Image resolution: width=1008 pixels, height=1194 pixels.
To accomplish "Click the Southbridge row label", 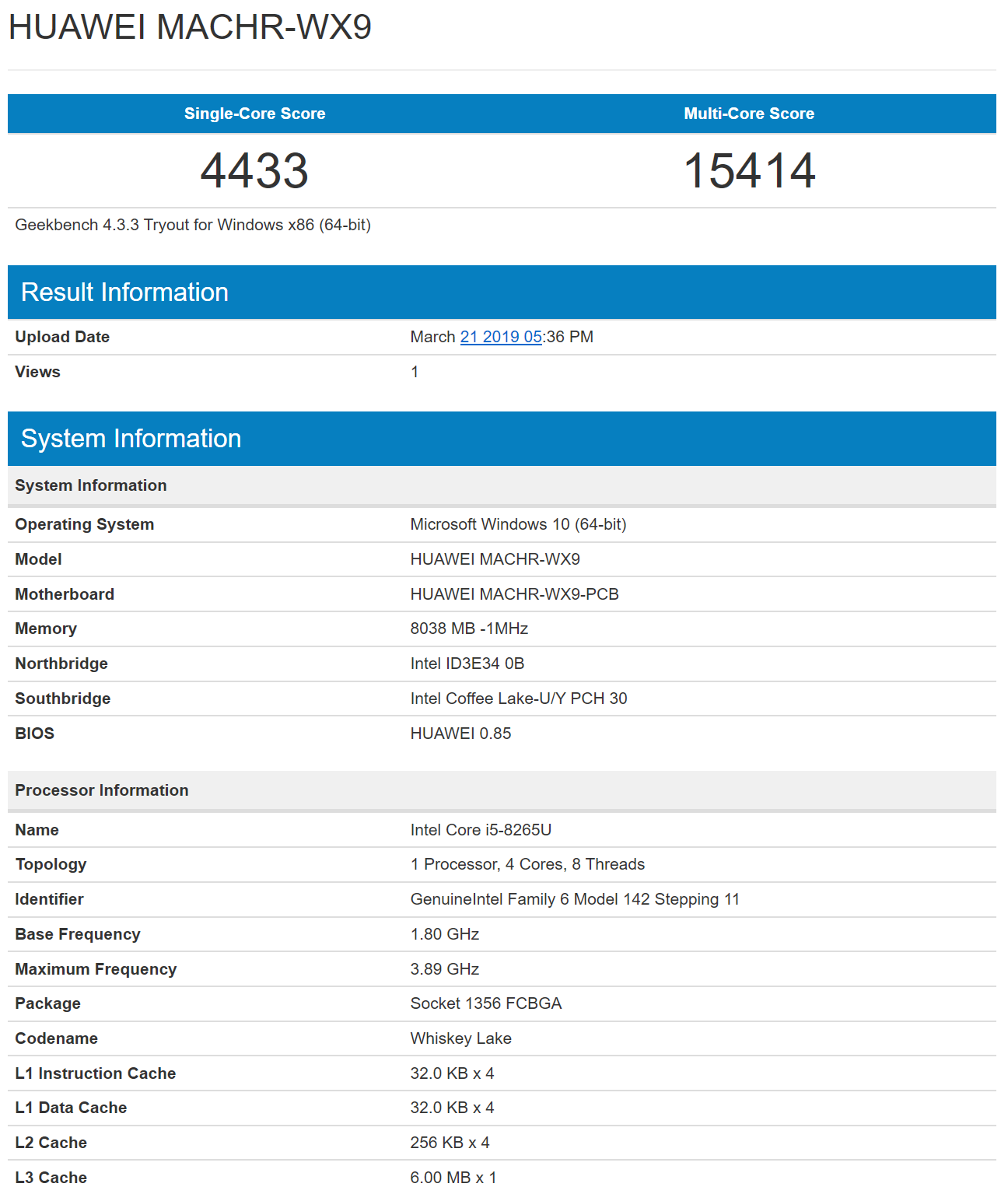I will pyautogui.click(x=63, y=699).
